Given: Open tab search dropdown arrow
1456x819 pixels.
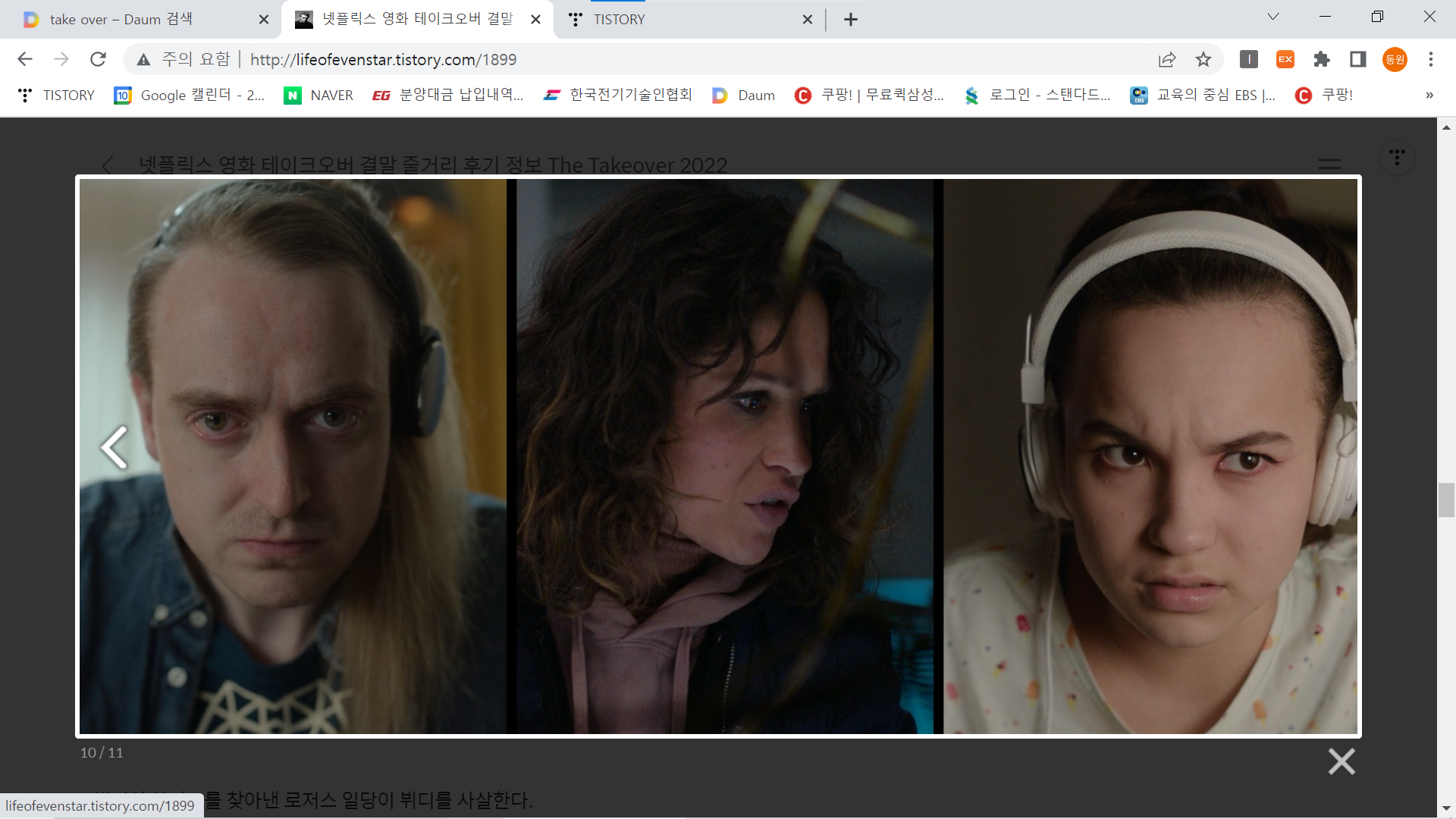Looking at the screenshot, I should coord(1273,17).
